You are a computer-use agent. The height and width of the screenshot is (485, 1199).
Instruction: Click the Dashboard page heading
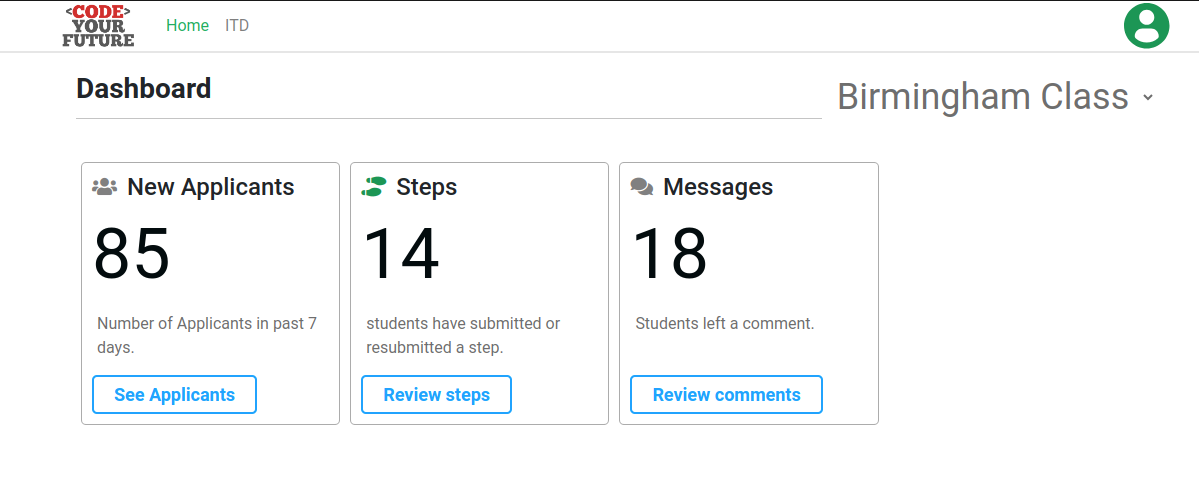tap(144, 89)
